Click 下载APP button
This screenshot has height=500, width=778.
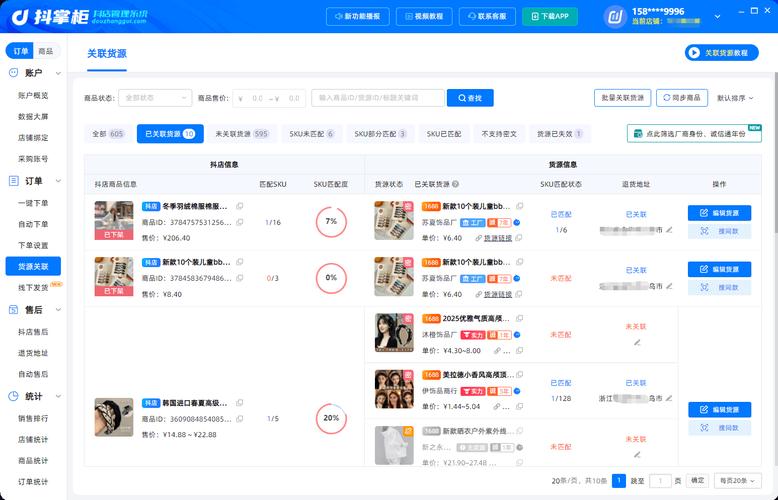coord(550,16)
